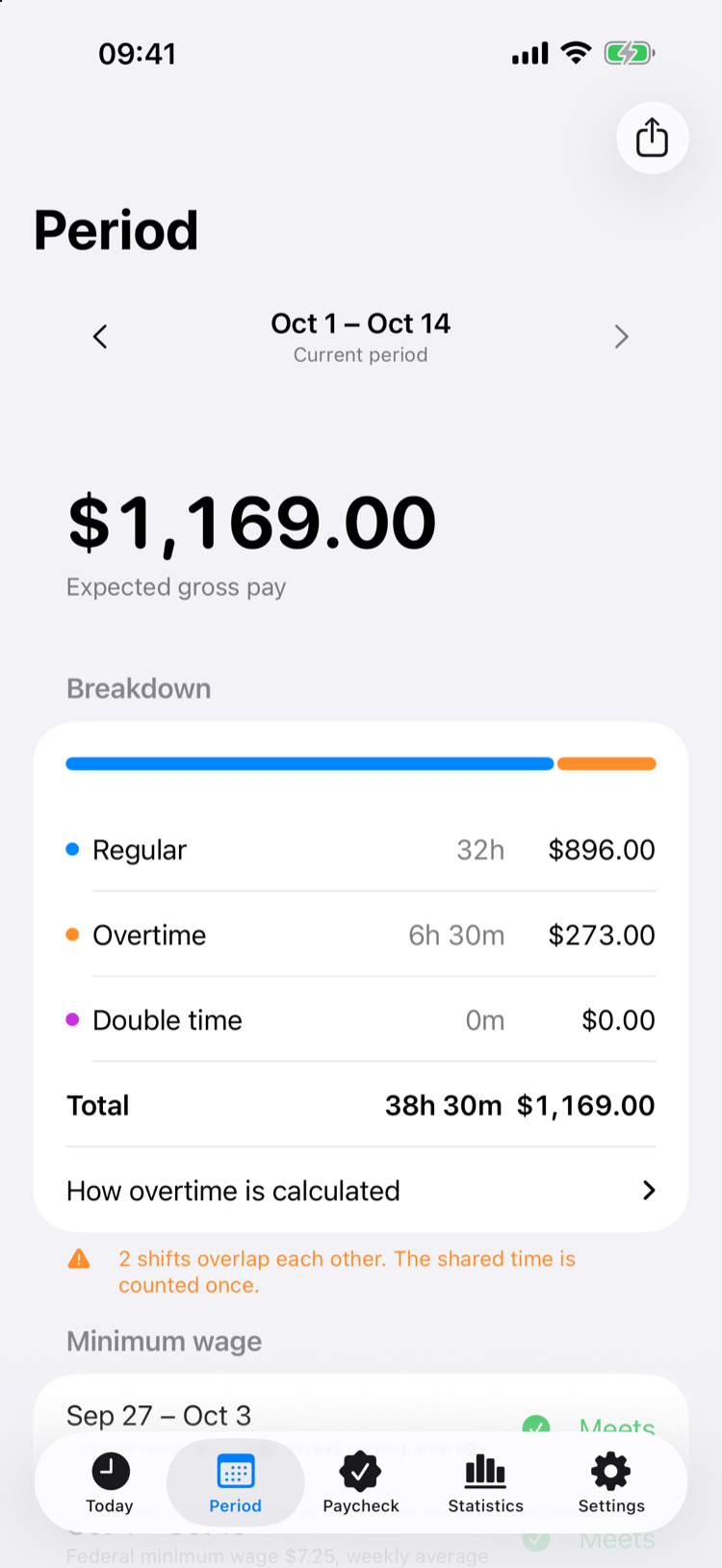722x1568 pixels.
Task: Go to previous pay period arrow
Action: pyautogui.click(x=100, y=337)
